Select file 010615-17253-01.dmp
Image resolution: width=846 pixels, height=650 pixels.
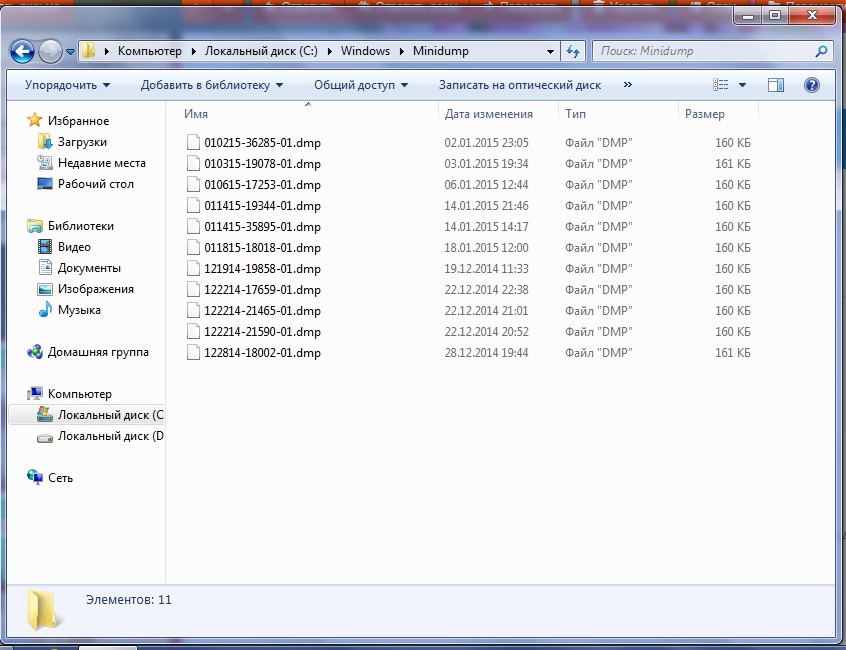click(x=262, y=185)
